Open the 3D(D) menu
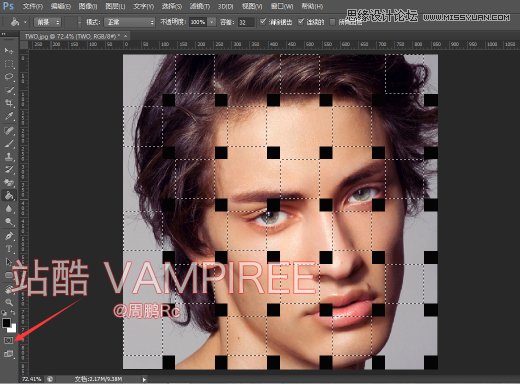The height and width of the screenshot is (384, 520). click(226, 6)
